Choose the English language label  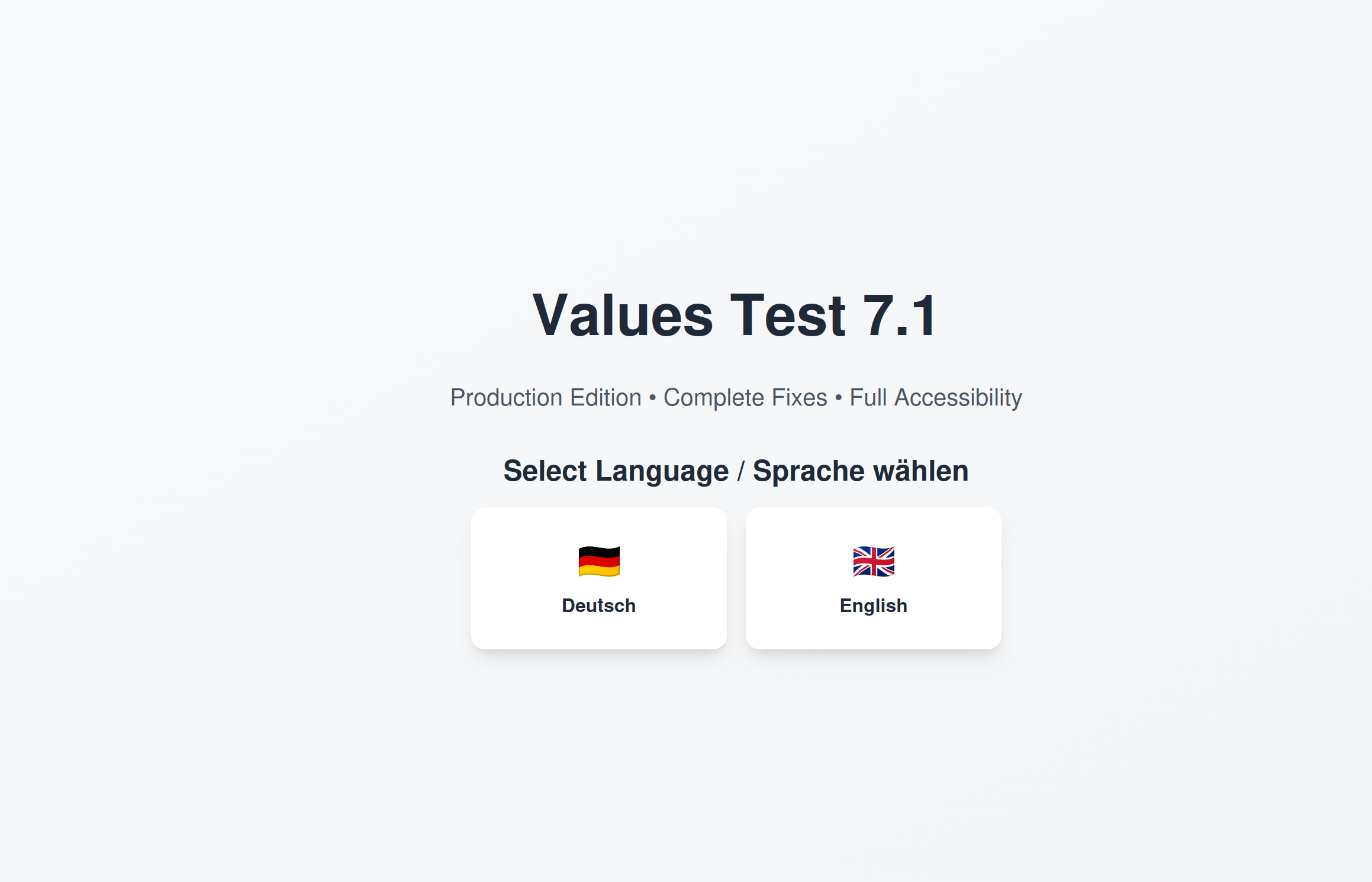point(873,606)
